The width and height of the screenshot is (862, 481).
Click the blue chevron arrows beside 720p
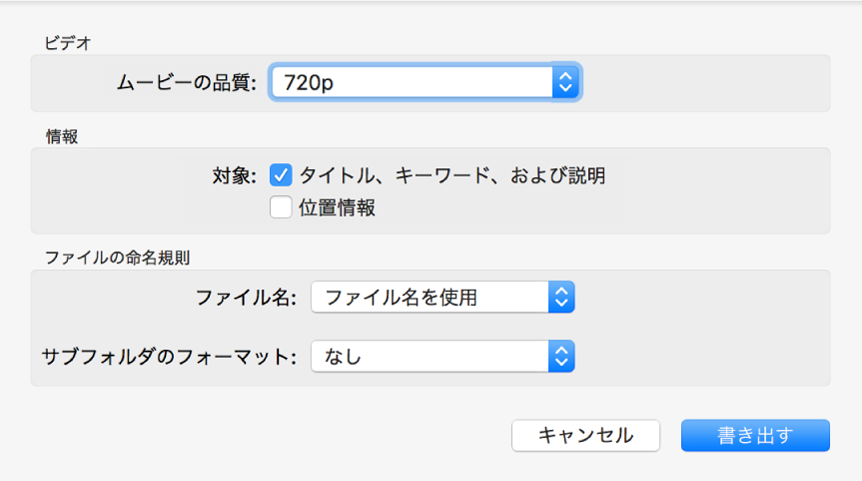(565, 83)
